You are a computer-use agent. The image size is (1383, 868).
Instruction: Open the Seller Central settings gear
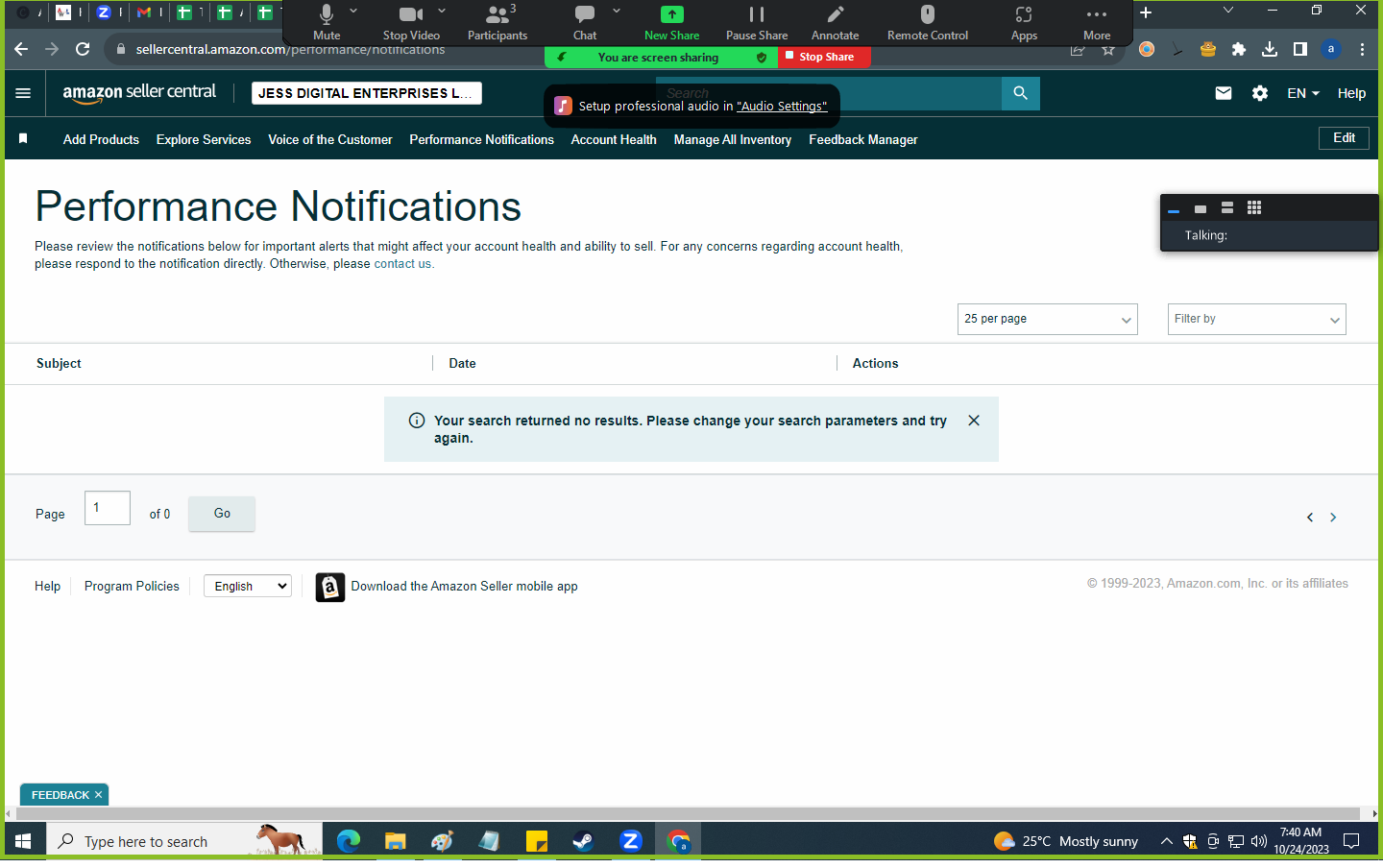click(1260, 93)
